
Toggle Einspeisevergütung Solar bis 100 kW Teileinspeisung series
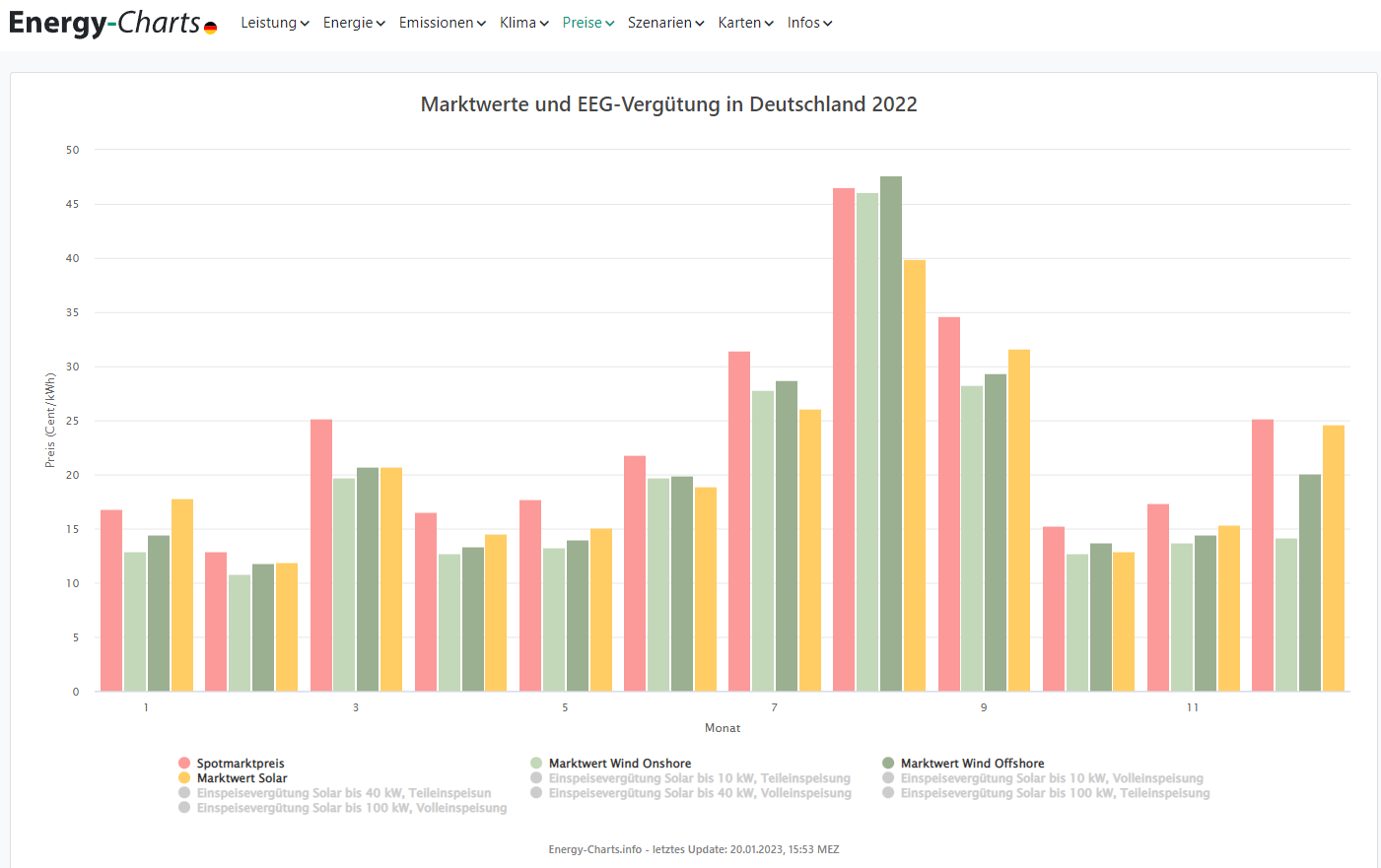coord(1054,793)
